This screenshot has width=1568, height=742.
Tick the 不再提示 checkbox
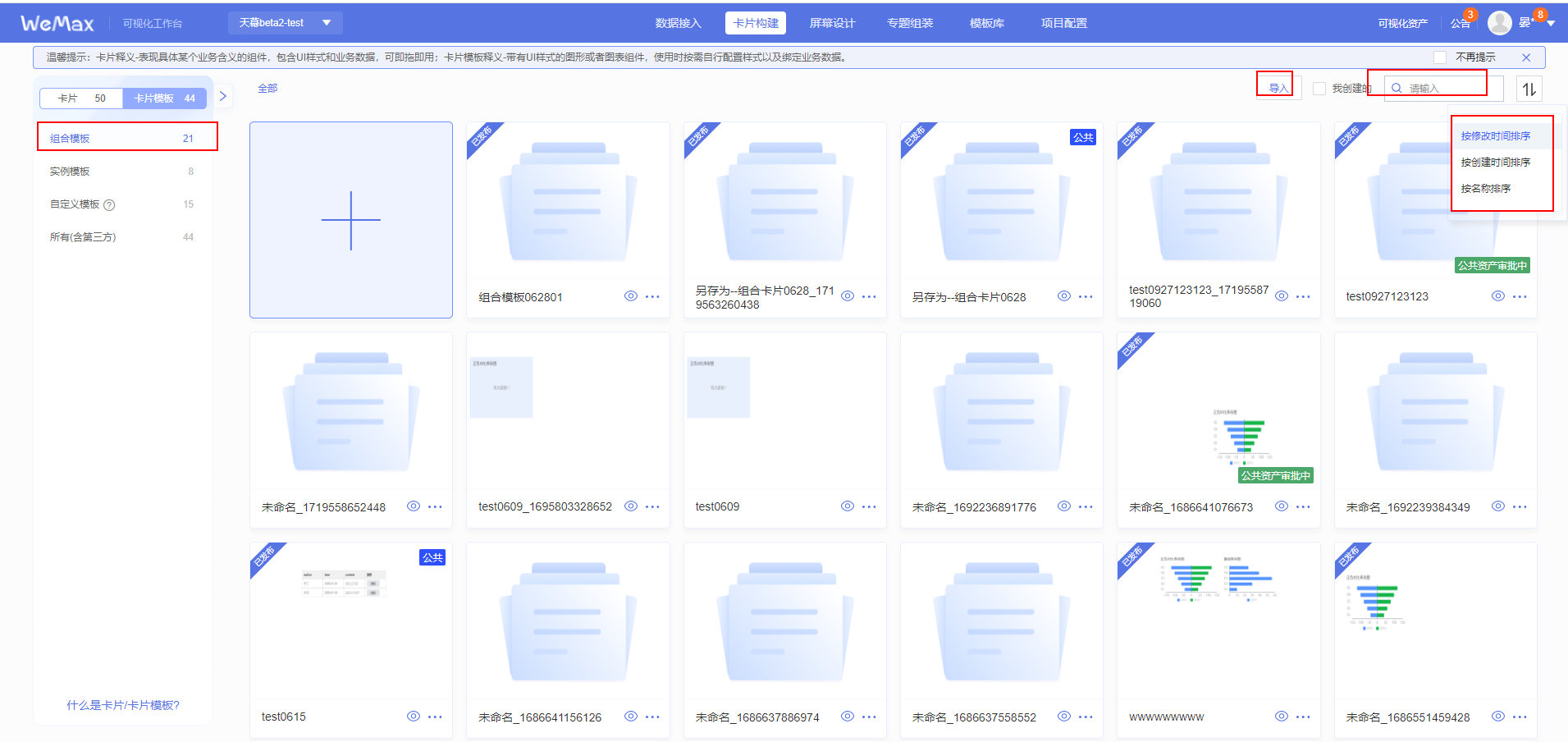(x=1440, y=57)
